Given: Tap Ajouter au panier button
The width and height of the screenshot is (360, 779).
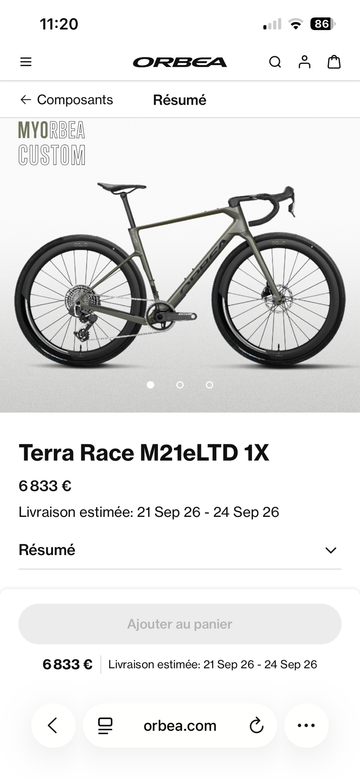Looking at the screenshot, I should coord(180,624).
